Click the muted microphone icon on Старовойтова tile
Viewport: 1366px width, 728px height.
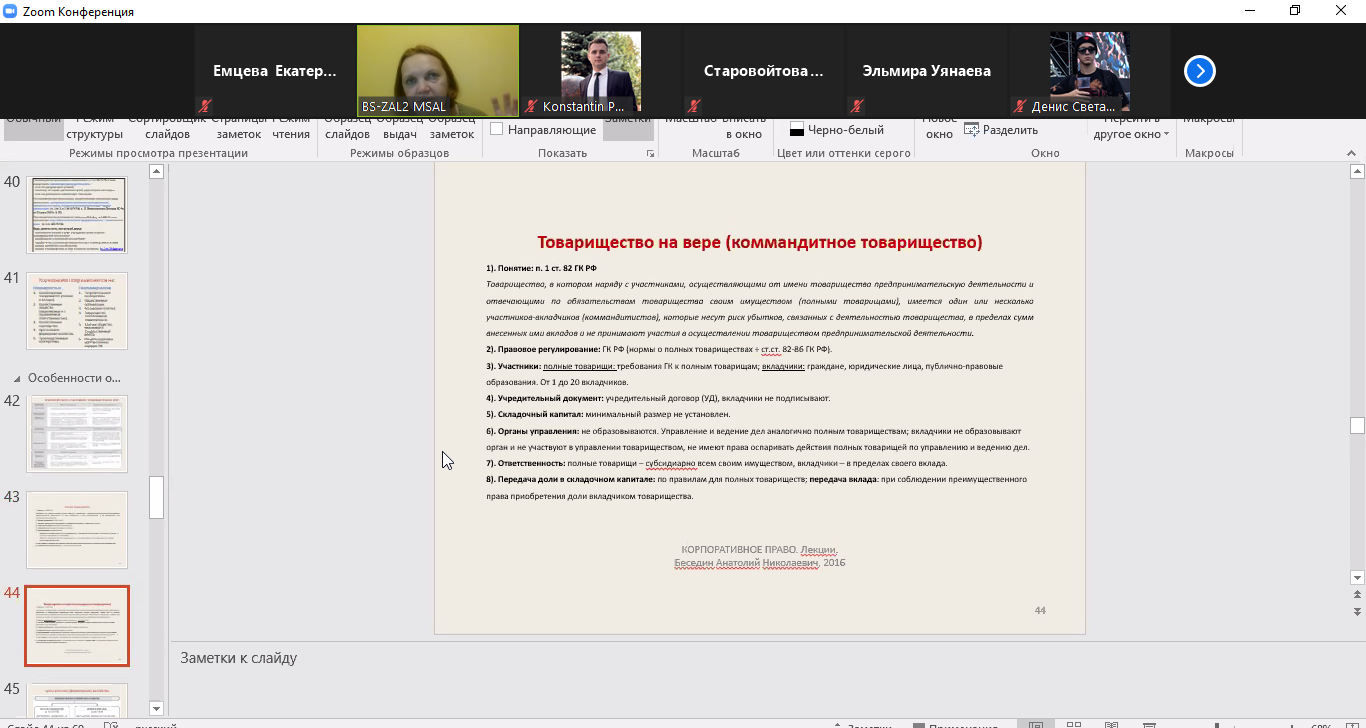tap(694, 105)
